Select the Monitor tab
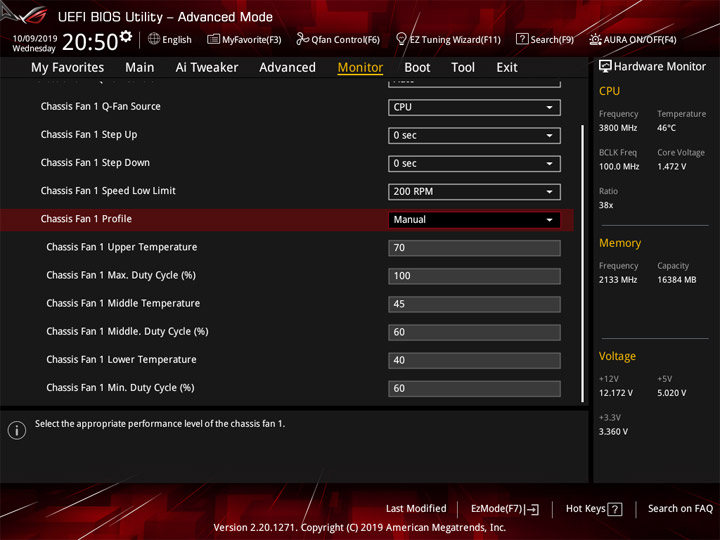Image resolution: width=720 pixels, height=540 pixels. tap(360, 68)
